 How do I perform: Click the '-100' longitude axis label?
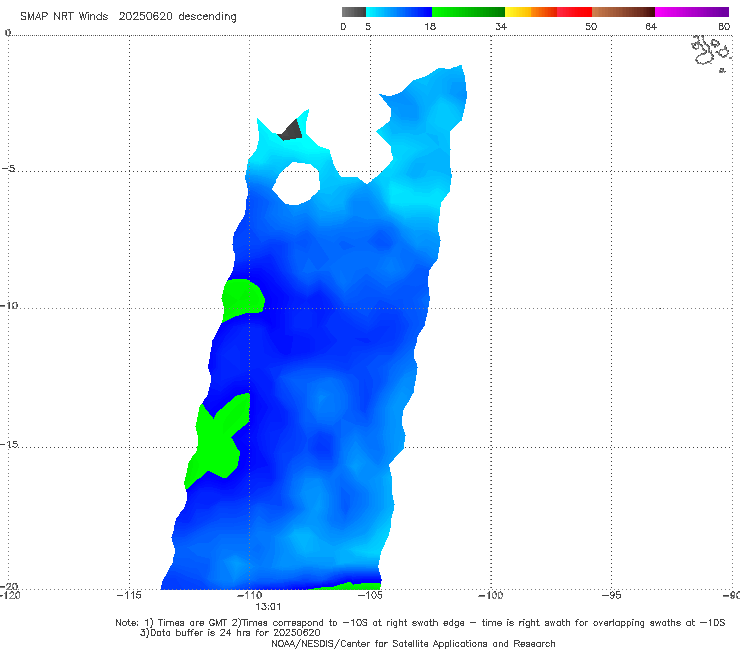(490, 595)
